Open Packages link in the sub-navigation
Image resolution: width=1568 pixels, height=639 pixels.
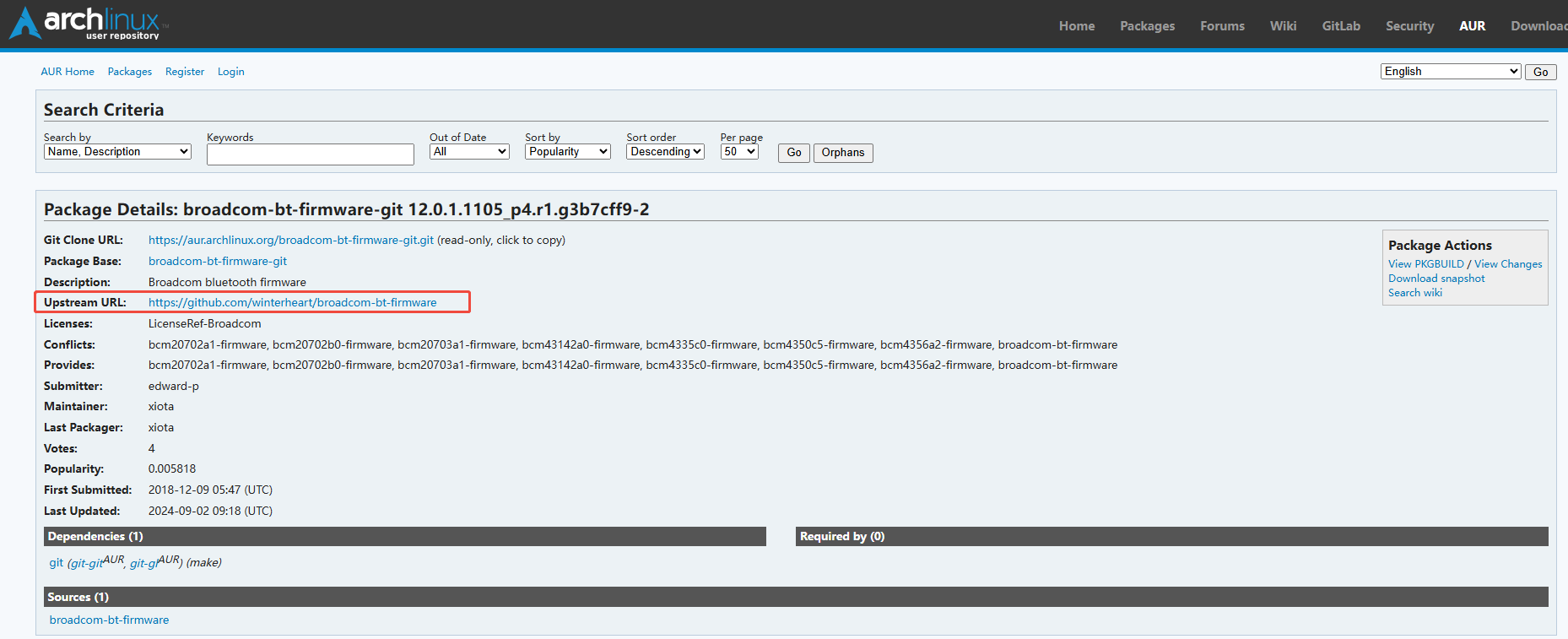130,72
